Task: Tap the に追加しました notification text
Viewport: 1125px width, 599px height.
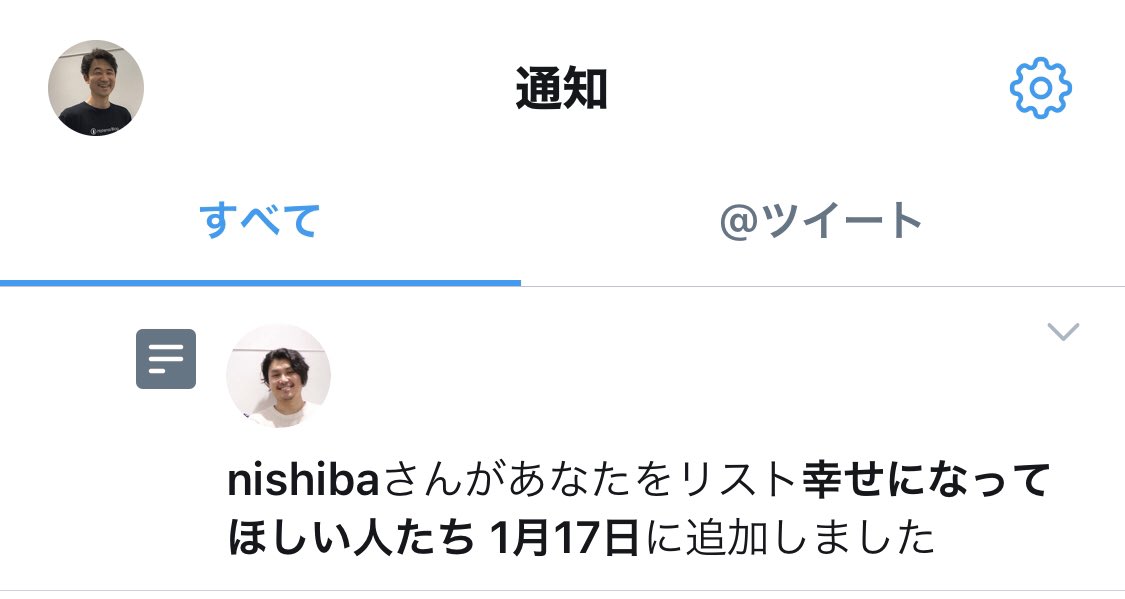Action: tap(791, 538)
